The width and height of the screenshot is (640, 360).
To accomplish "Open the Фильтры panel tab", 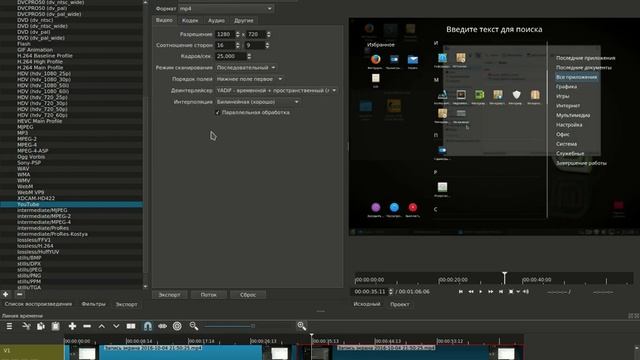I will 93,304.
